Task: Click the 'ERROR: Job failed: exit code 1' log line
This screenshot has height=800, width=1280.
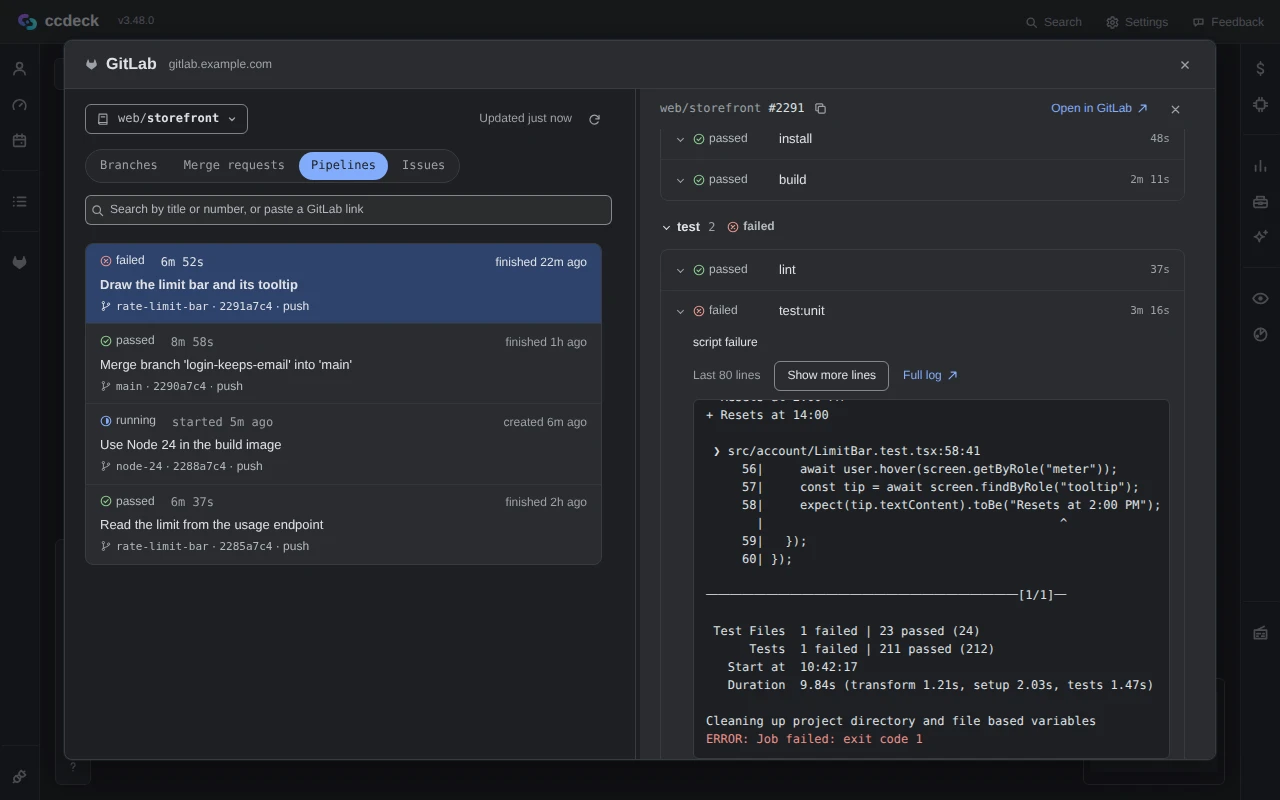Action: 814,739
